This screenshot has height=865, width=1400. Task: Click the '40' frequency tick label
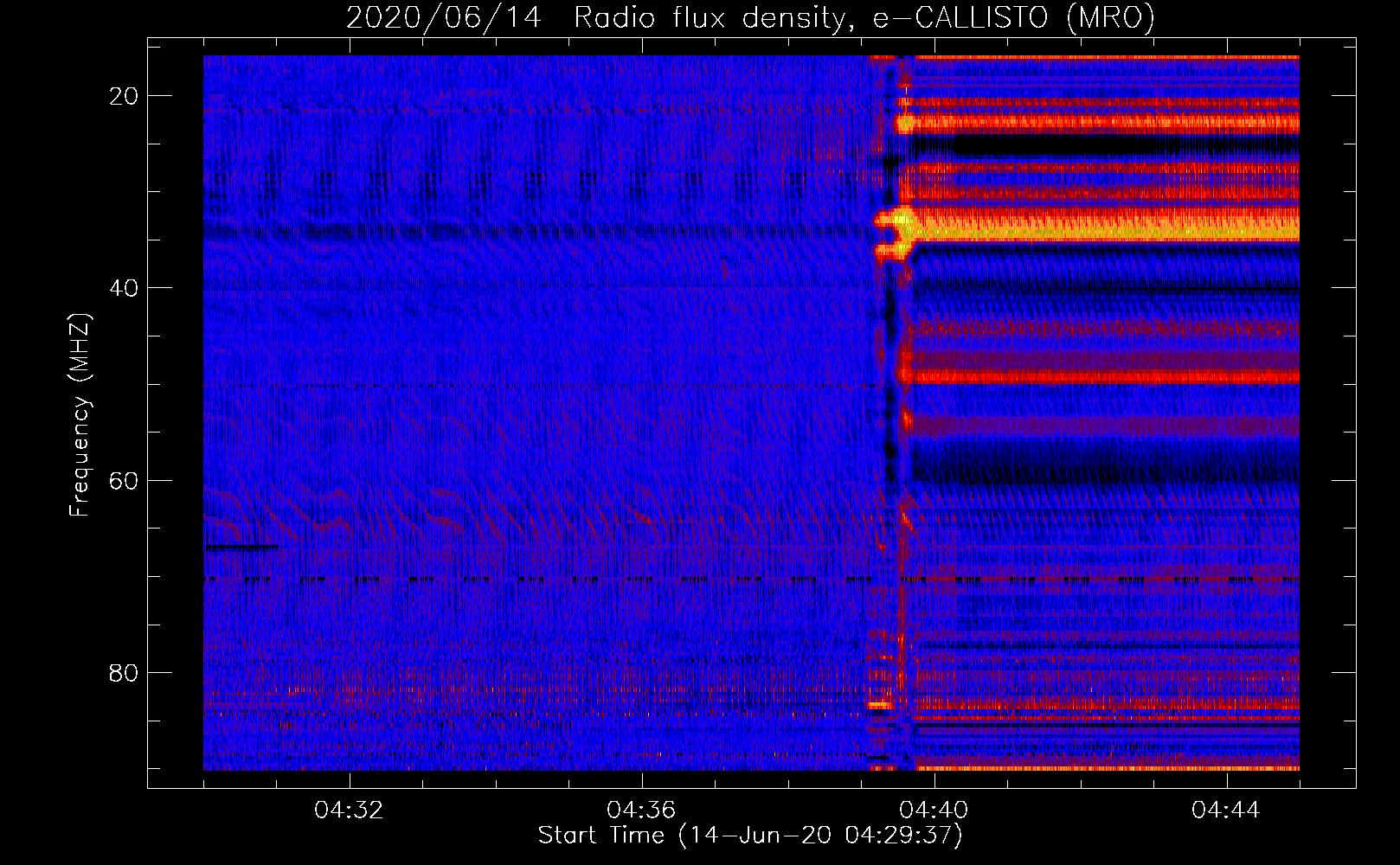pos(125,288)
